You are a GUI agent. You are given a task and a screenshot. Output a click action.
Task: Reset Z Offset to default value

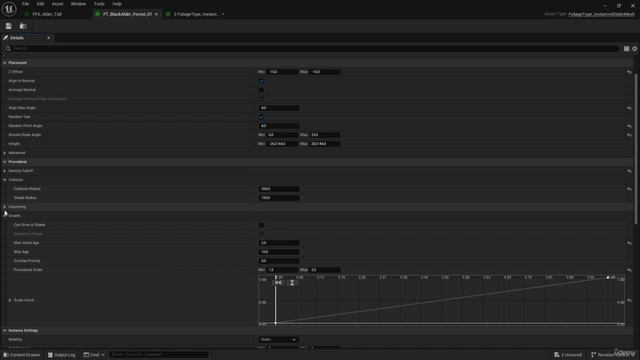coord(629,72)
